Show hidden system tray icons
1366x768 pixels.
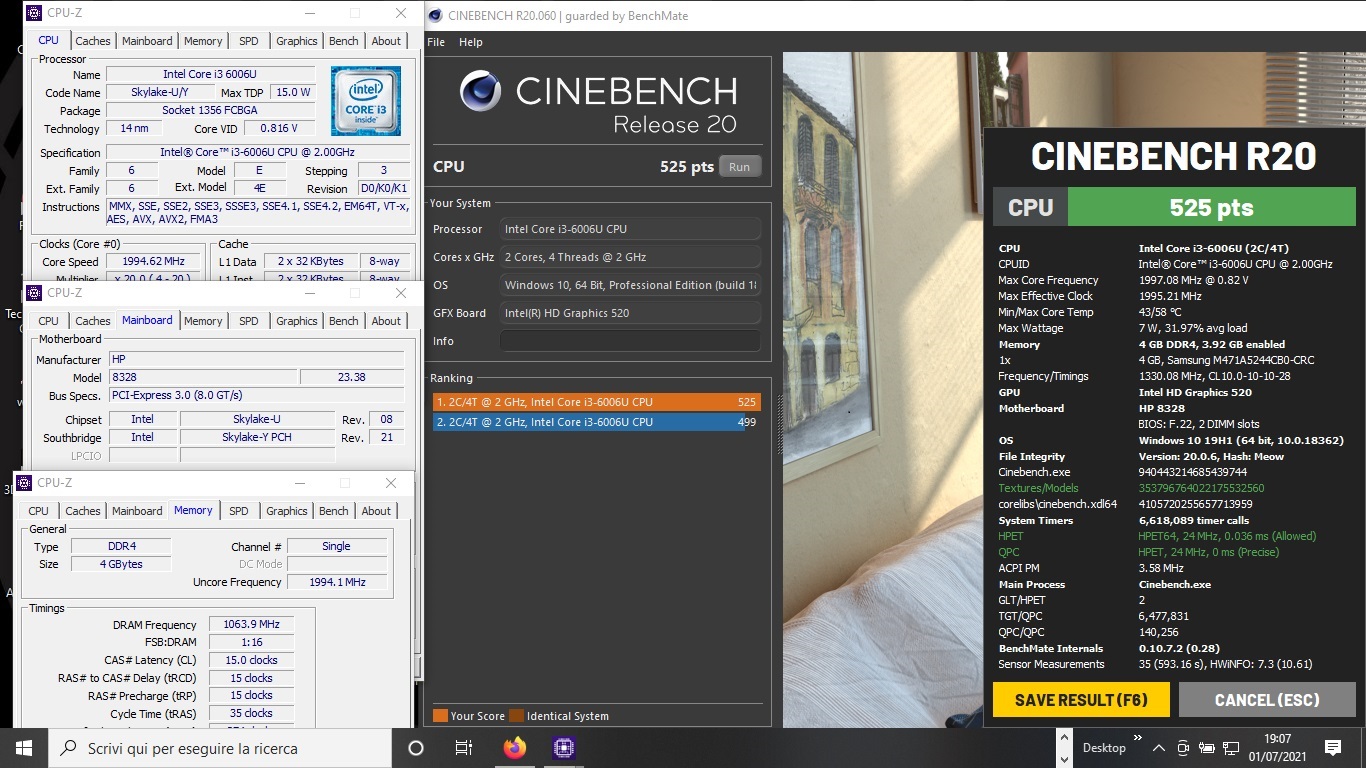tap(1158, 748)
